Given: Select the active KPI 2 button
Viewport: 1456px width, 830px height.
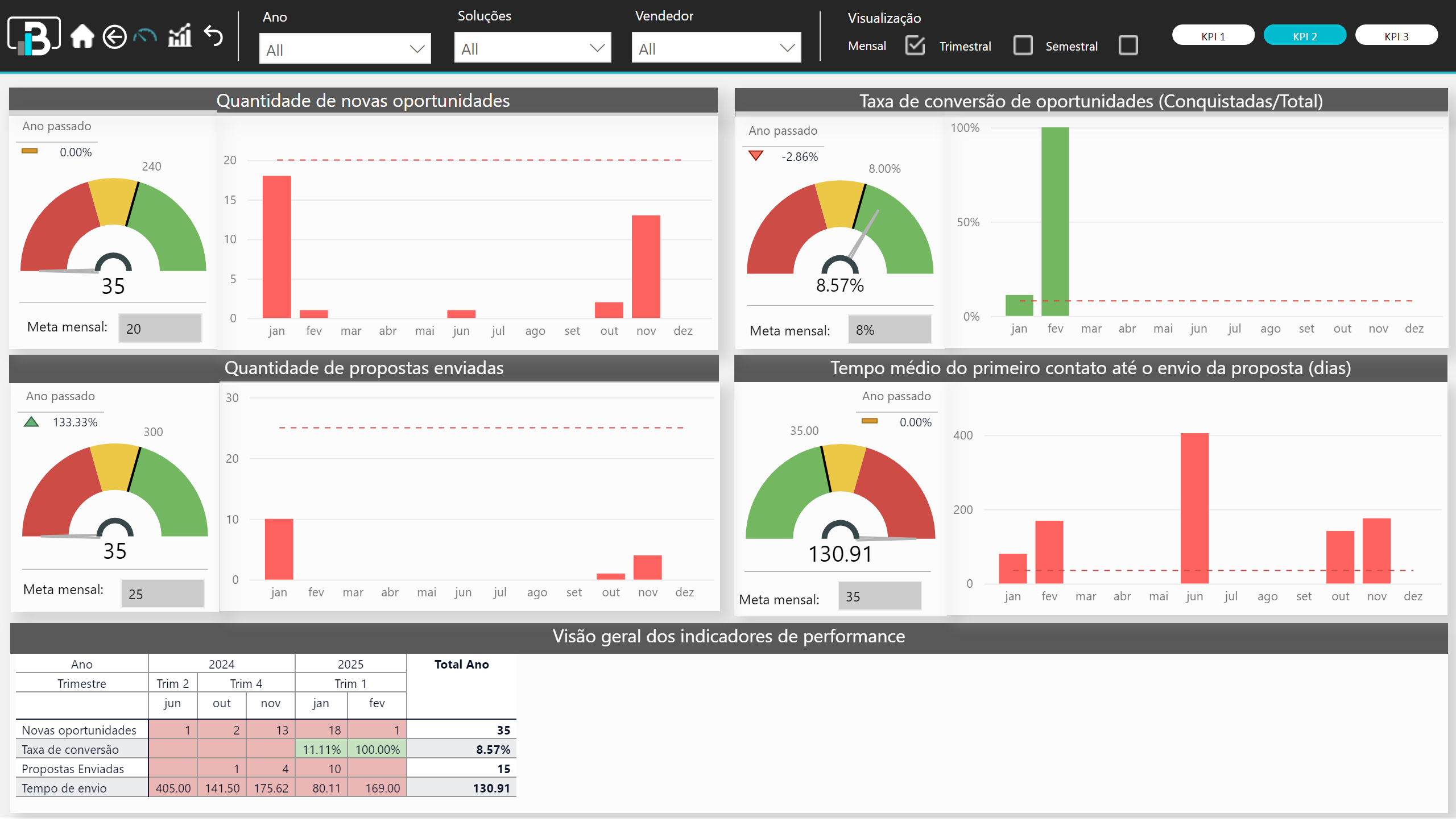Looking at the screenshot, I should point(1304,36).
